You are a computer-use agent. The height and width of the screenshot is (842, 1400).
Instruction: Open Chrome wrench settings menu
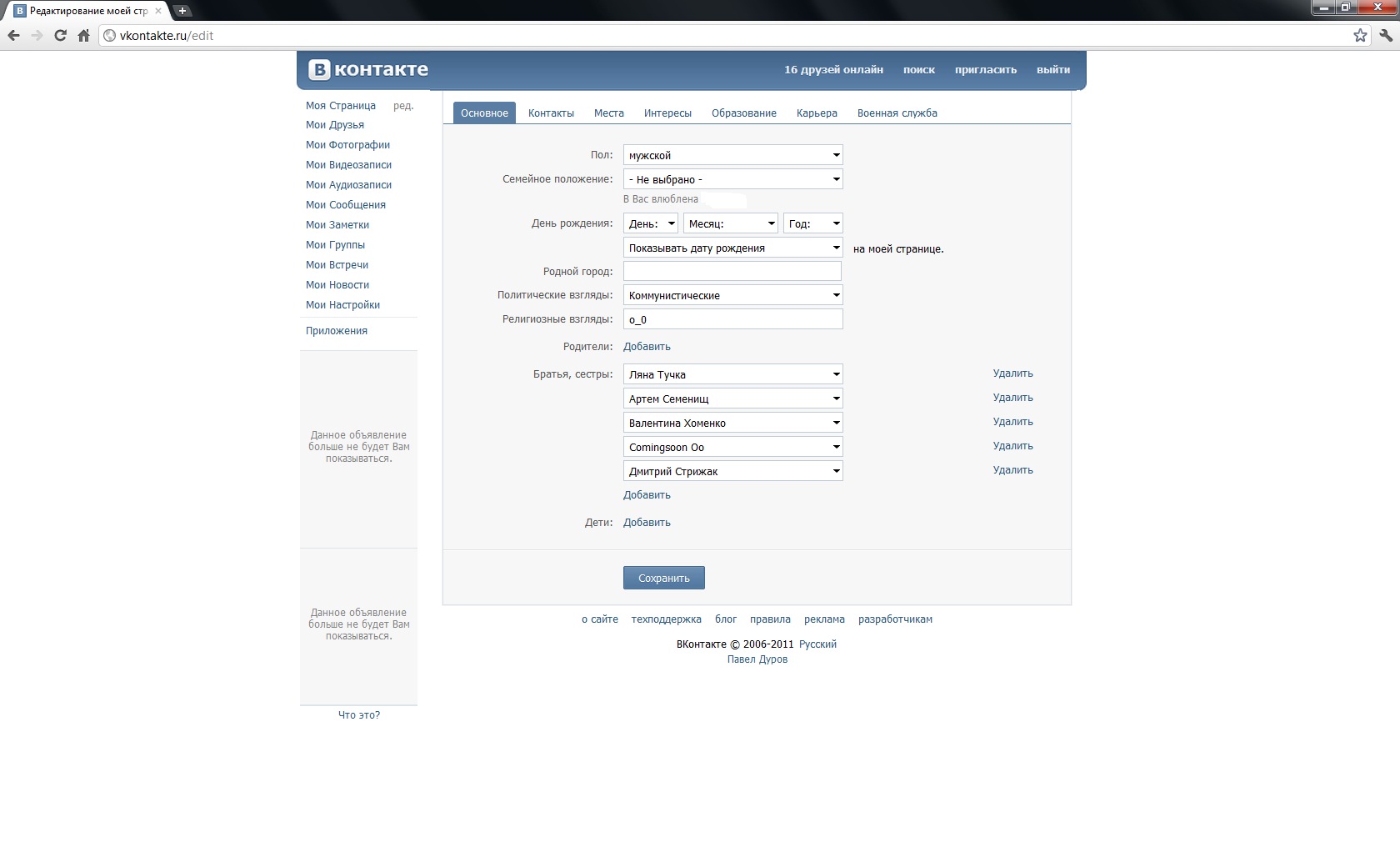coord(1385,36)
